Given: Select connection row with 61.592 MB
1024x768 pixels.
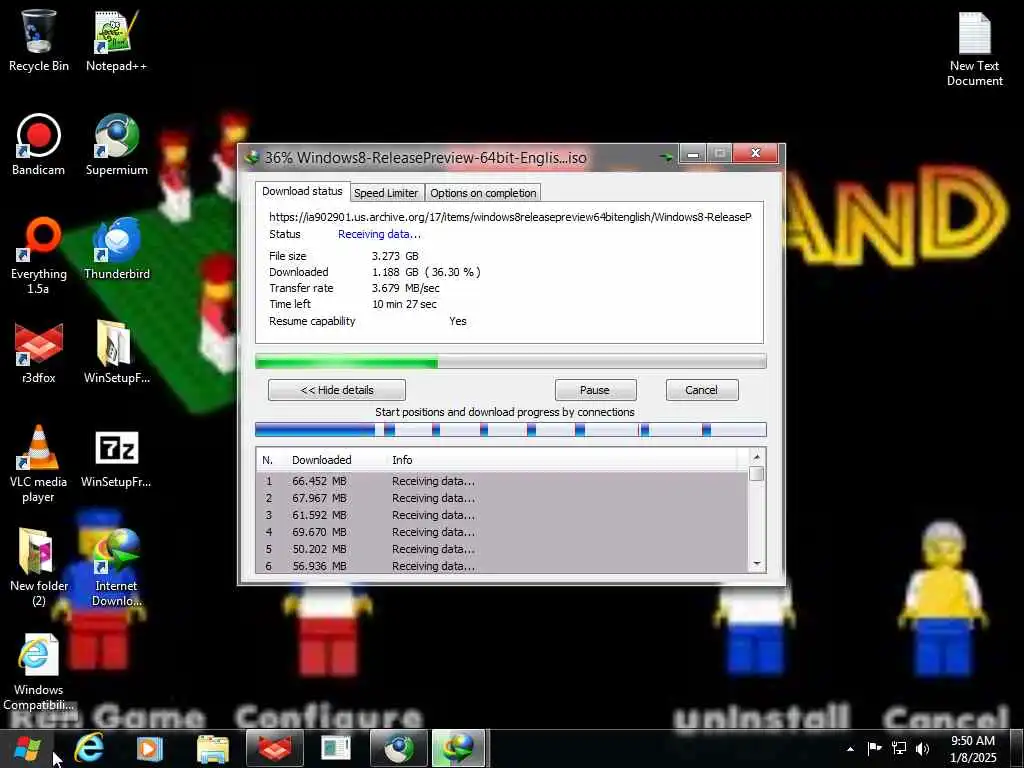Looking at the screenshot, I should point(503,515).
